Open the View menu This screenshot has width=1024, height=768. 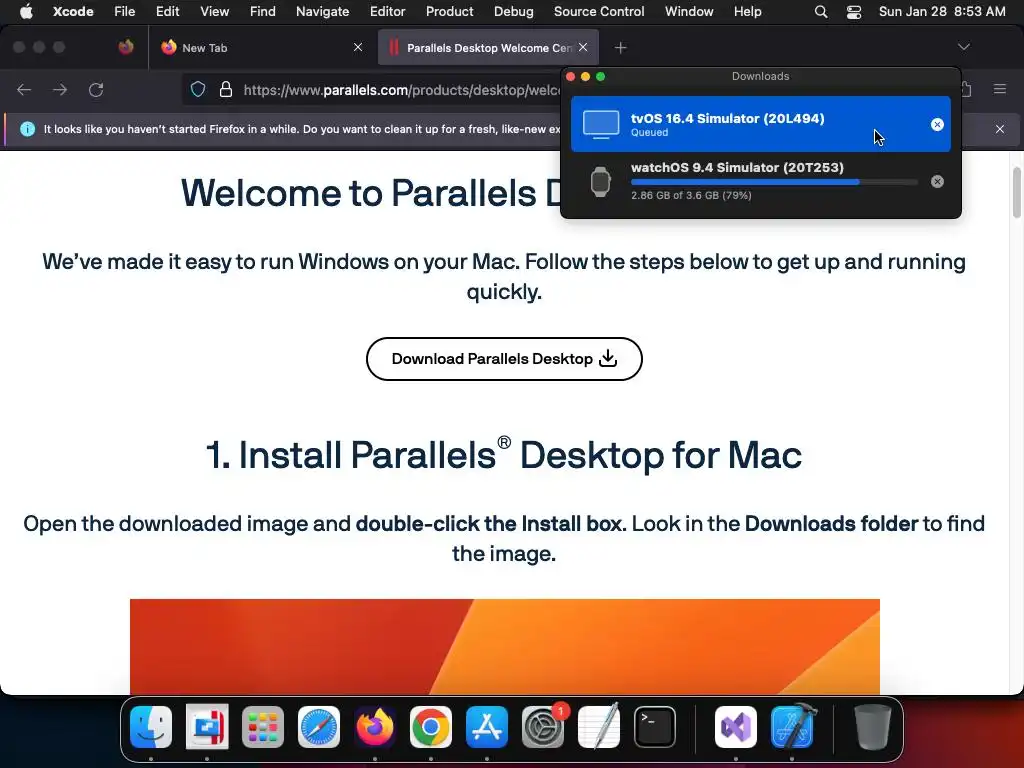[x=214, y=11]
